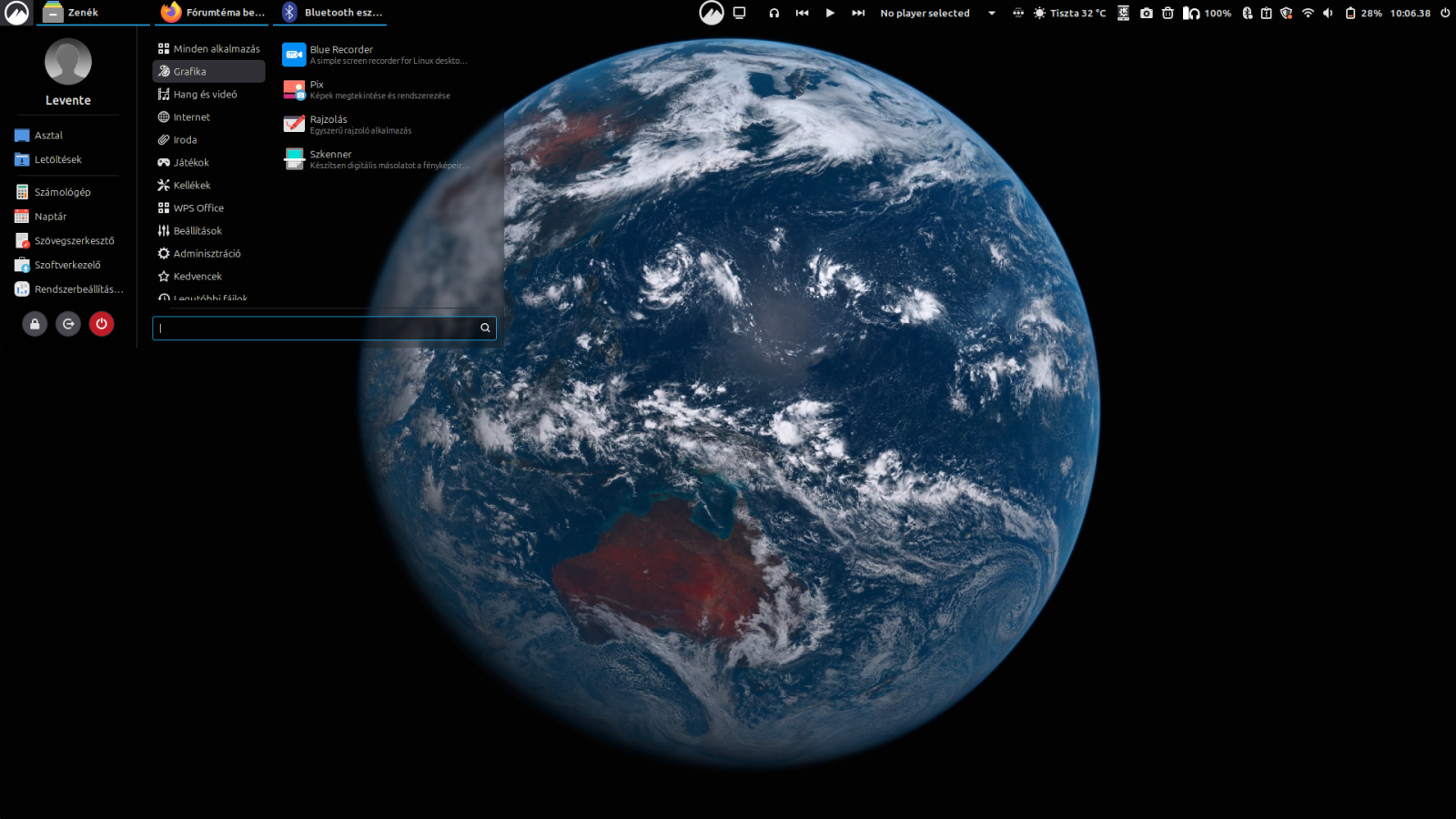Image resolution: width=1456 pixels, height=819 pixels.
Task: Open the screenshot camera icon in the panel
Action: pyautogui.click(x=1147, y=13)
